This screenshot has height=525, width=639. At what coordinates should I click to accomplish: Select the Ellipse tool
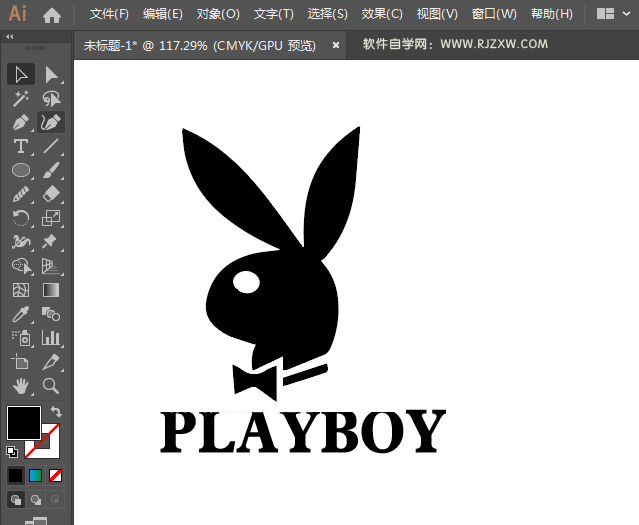(x=21, y=170)
